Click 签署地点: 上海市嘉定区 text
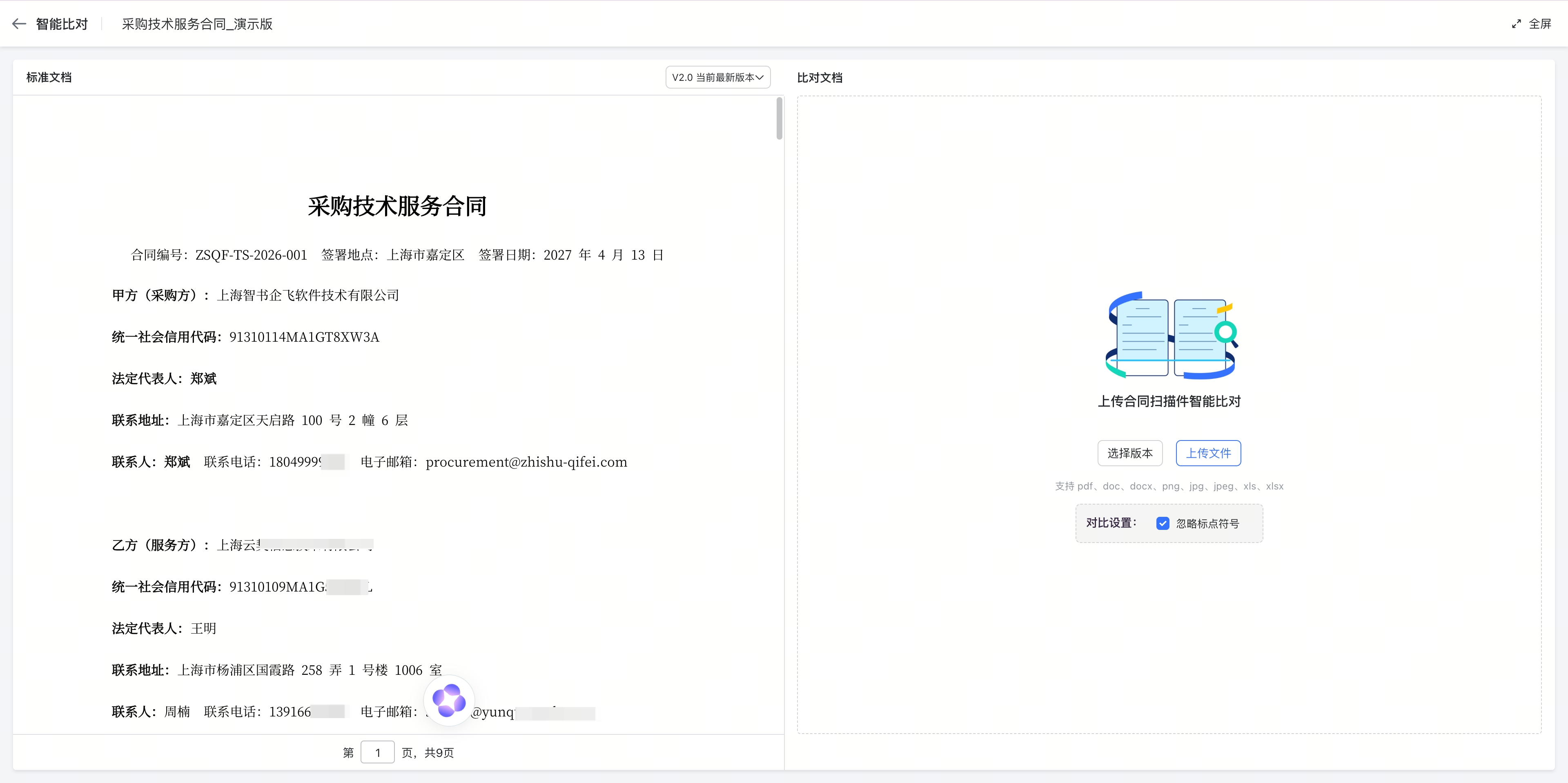Image resolution: width=1568 pixels, height=783 pixels. 392,255
